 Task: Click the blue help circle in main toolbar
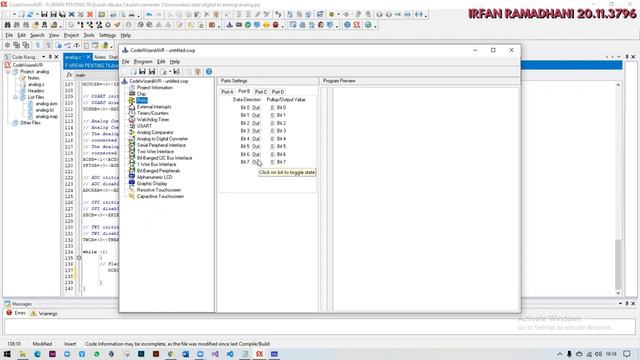pyautogui.click(x=347, y=25)
